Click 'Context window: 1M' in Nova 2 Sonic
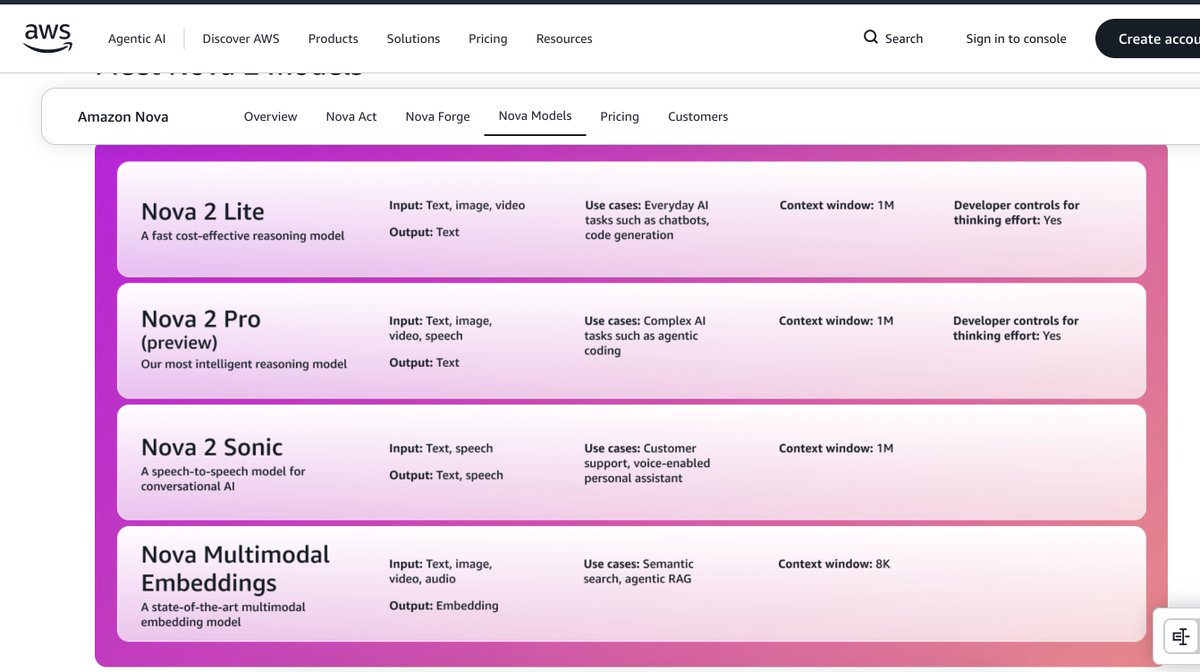Image resolution: width=1200 pixels, height=672 pixels. pyautogui.click(x=836, y=448)
